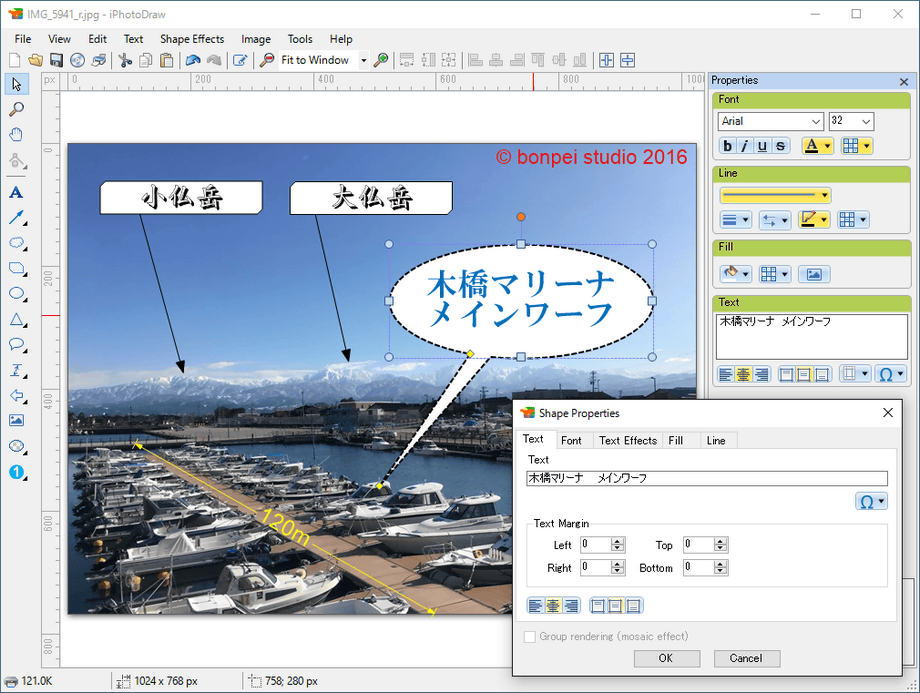
Task: Open the Arial font family dropdown
Action: point(816,121)
